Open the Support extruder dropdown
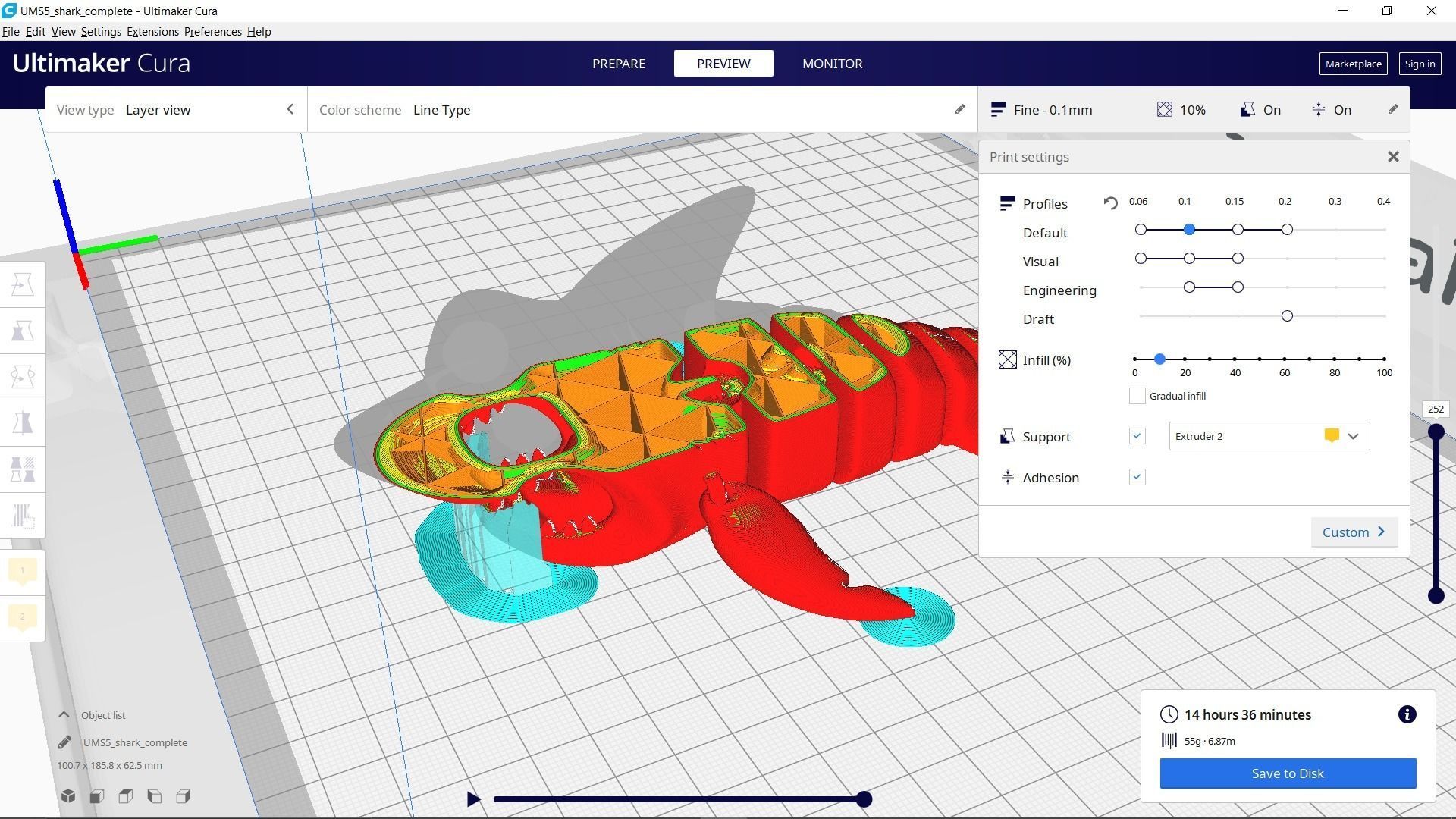Screen dimensions: 1456x819 click(1269, 436)
